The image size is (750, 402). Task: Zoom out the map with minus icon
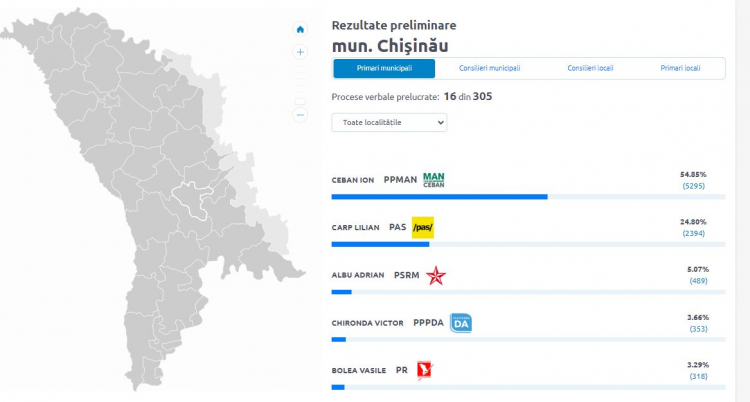coord(300,115)
